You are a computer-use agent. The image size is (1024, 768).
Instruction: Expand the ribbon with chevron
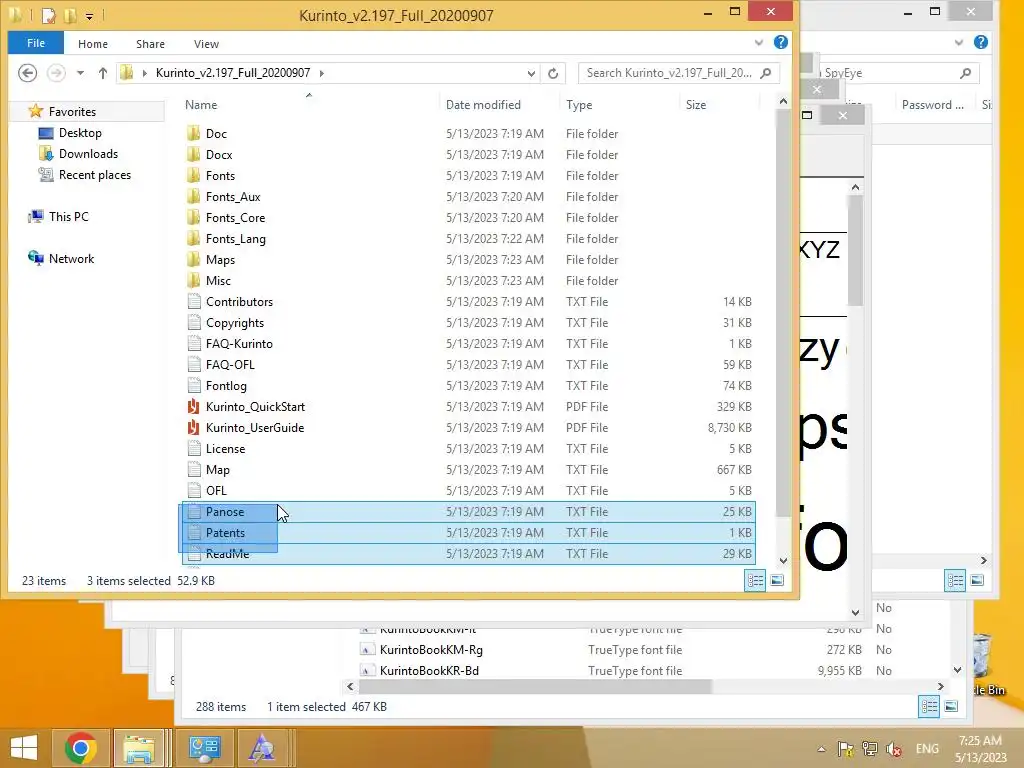(x=759, y=43)
